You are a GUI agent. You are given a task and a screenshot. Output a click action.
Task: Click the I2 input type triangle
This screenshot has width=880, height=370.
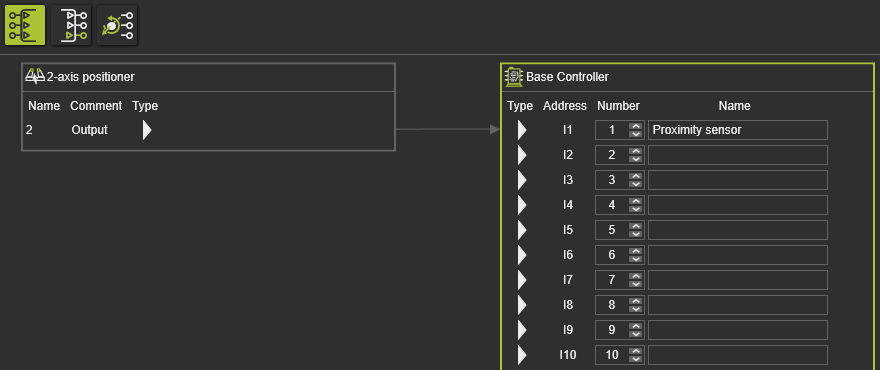pyautogui.click(x=522, y=155)
